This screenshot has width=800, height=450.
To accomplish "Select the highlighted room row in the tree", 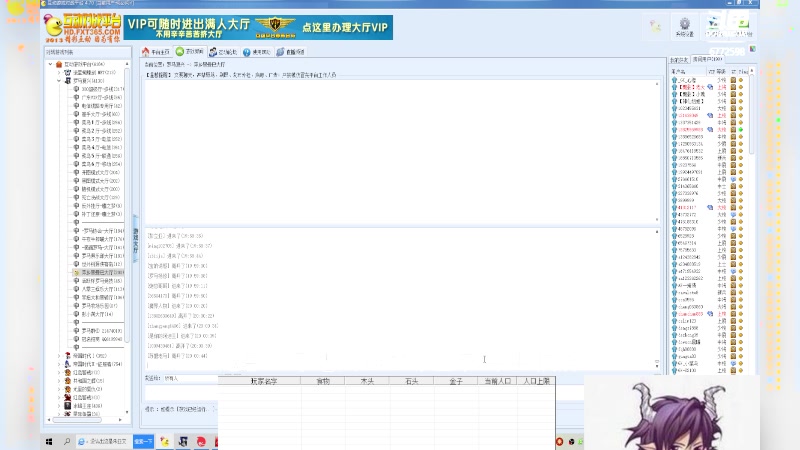I will [x=98, y=272].
